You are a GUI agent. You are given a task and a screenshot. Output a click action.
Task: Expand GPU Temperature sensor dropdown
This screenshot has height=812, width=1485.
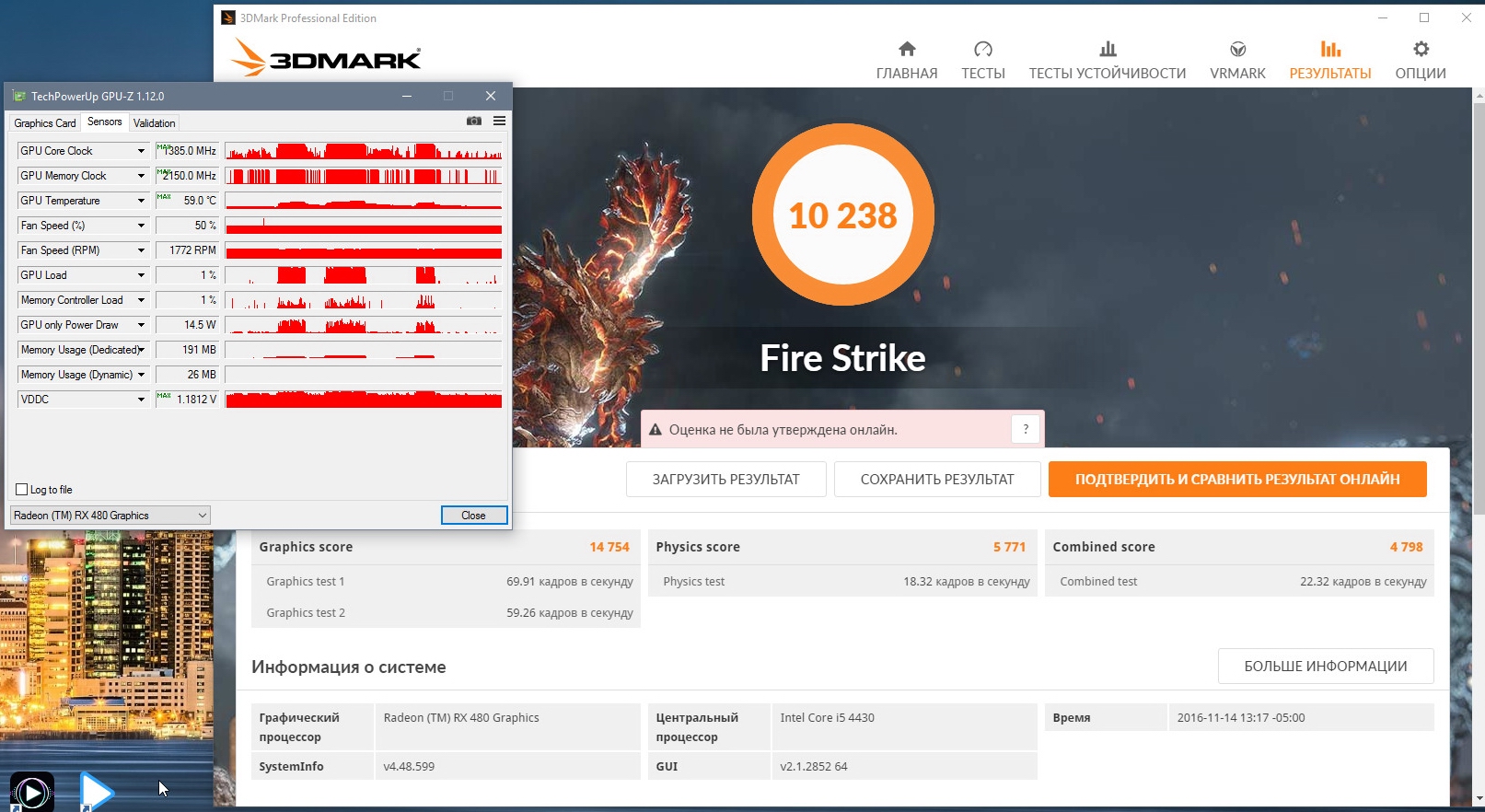[x=141, y=201]
